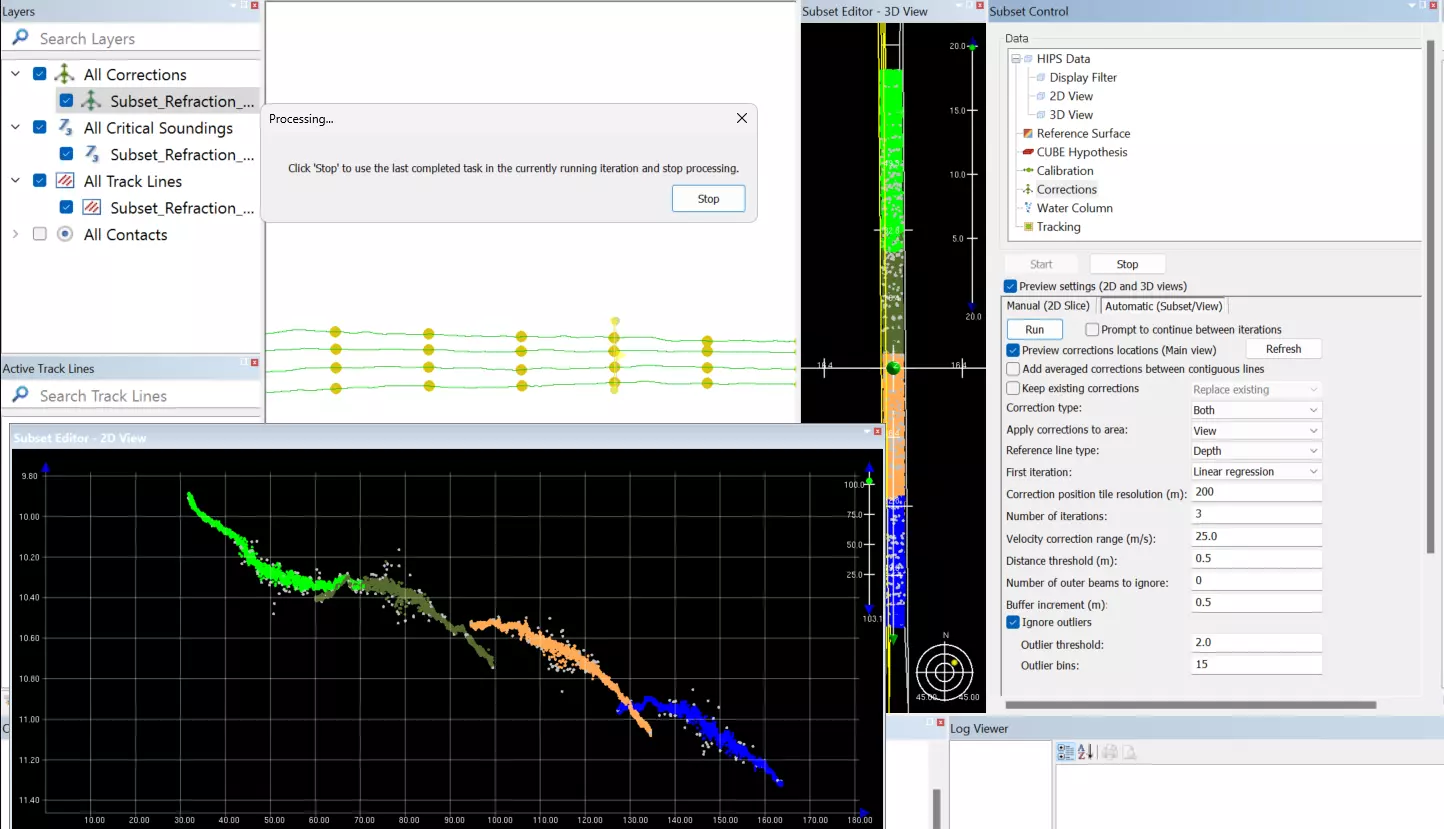Select Reference Surface in the Data tree
Screen dimensions: 1444x829
pos(1082,133)
